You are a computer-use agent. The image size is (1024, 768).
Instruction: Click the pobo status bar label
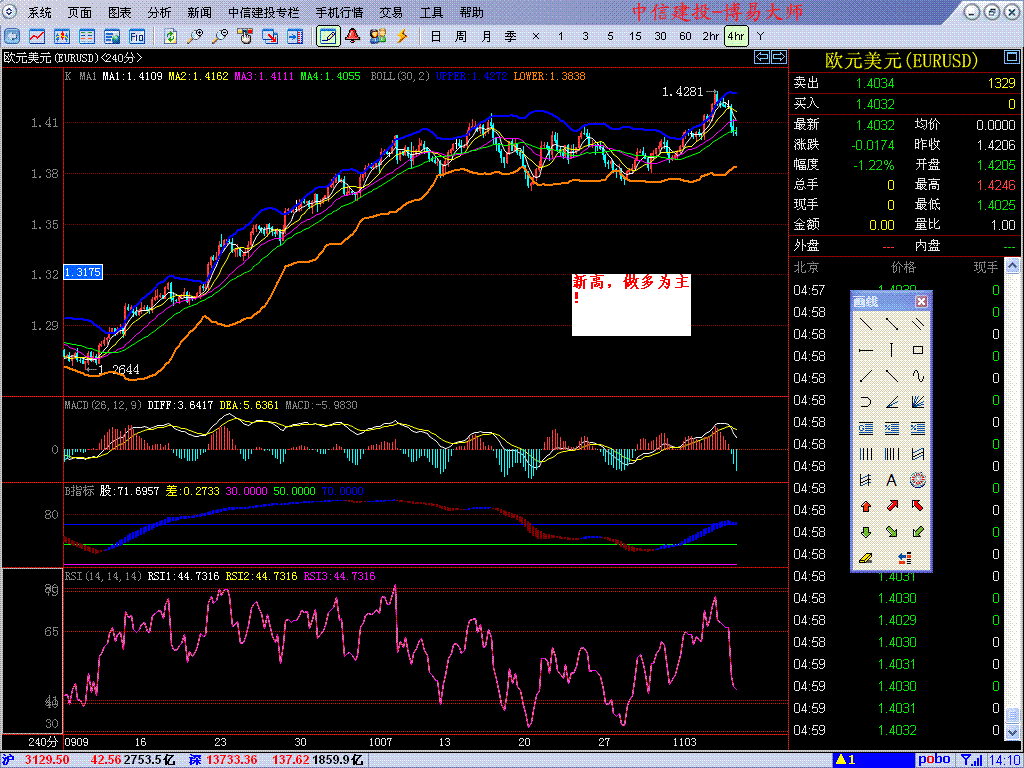click(934, 760)
